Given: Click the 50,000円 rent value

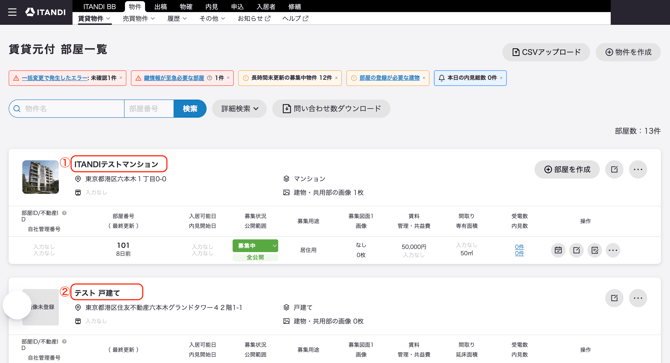Looking at the screenshot, I should coord(414,247).
